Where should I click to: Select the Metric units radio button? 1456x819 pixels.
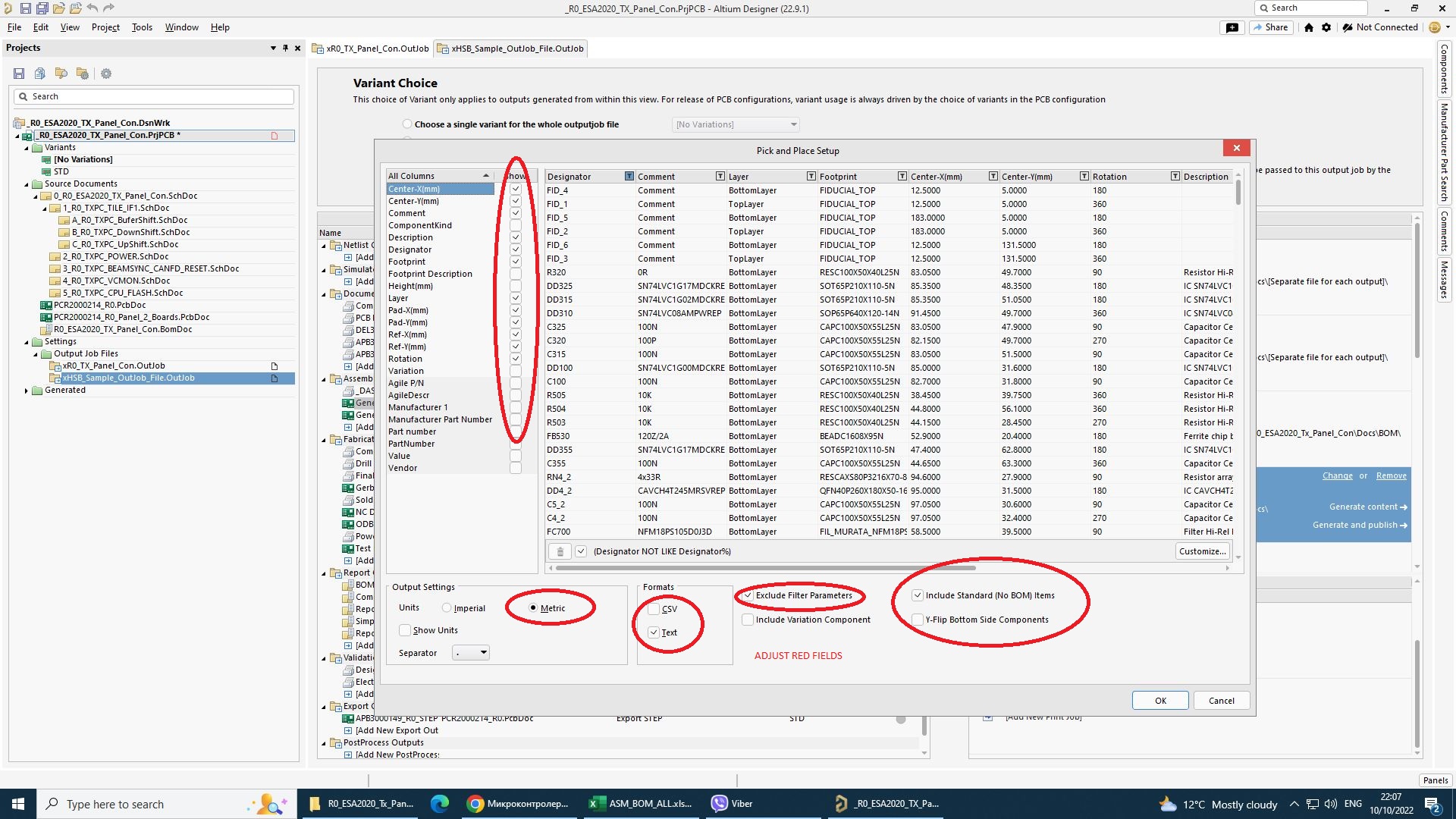pos(533,608)
